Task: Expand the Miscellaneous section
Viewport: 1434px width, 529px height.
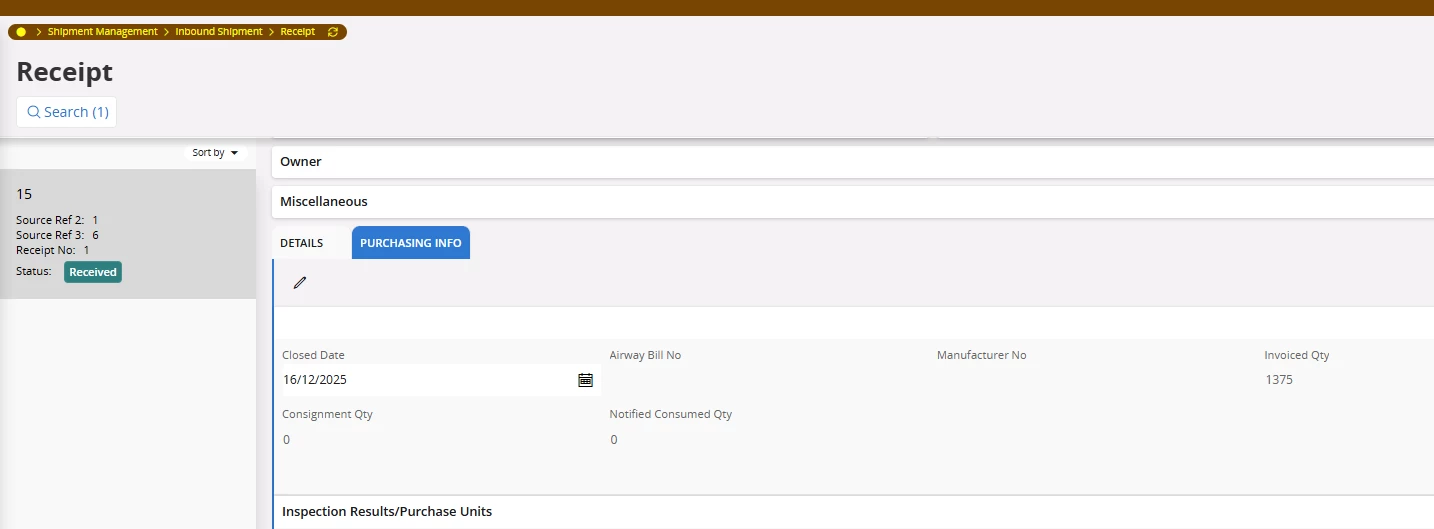Action: point(852,201)
